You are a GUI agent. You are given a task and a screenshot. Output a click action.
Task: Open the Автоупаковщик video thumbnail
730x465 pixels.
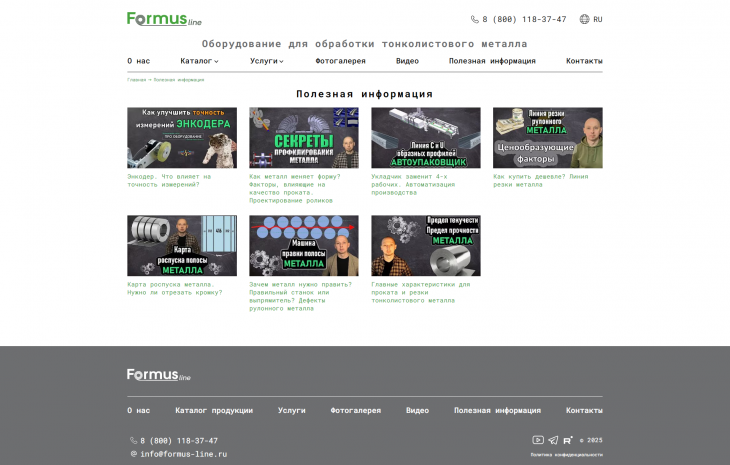tap(425, 138)
